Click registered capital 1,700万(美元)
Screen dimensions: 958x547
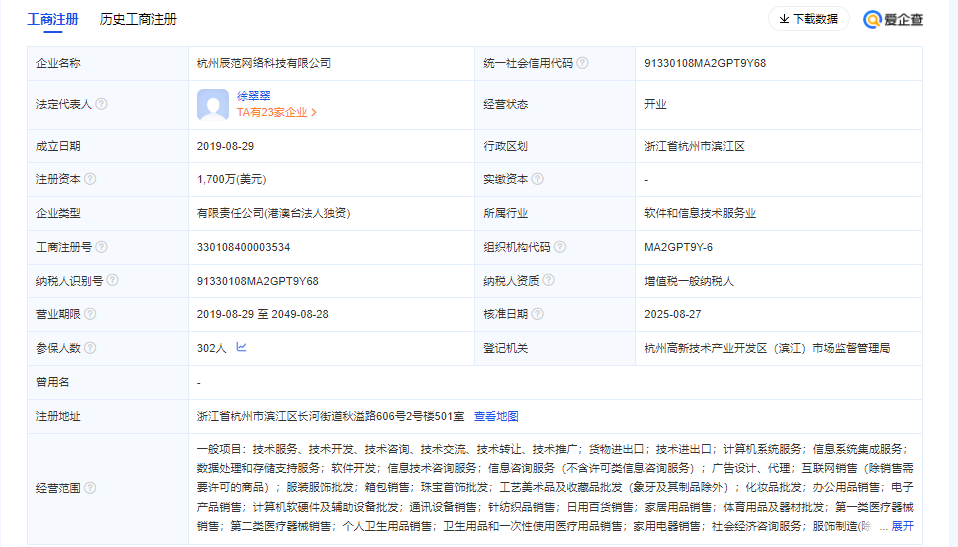pyautogui.click(x=232, y=179)
